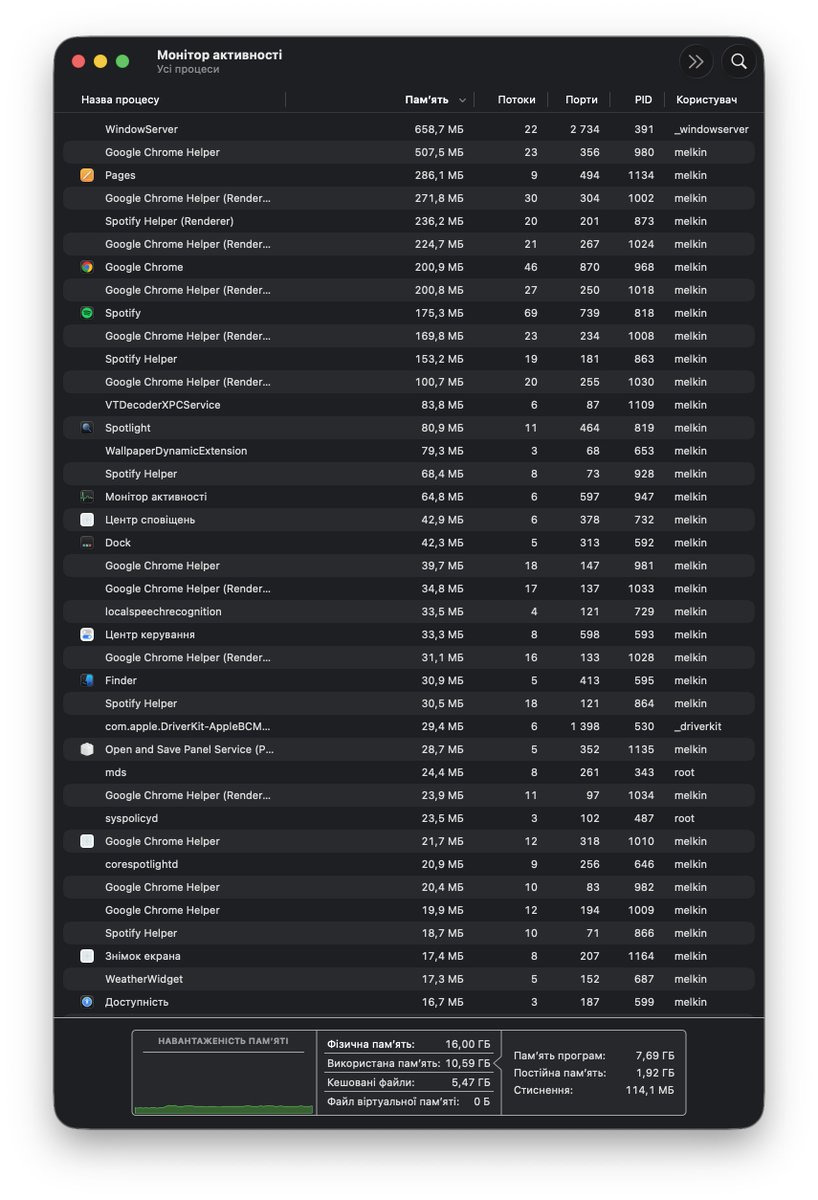Screen dimensions: 818x1200
Task: Select Spotify Helper PID 863 row
Action: (409, 359)
